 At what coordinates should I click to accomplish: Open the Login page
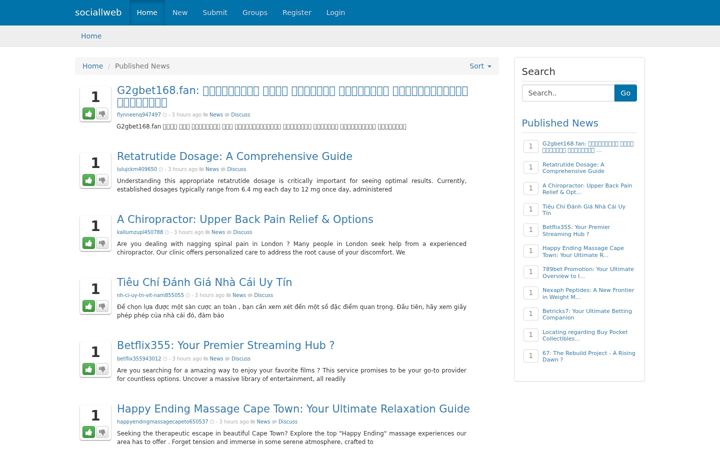click(336, 12)
